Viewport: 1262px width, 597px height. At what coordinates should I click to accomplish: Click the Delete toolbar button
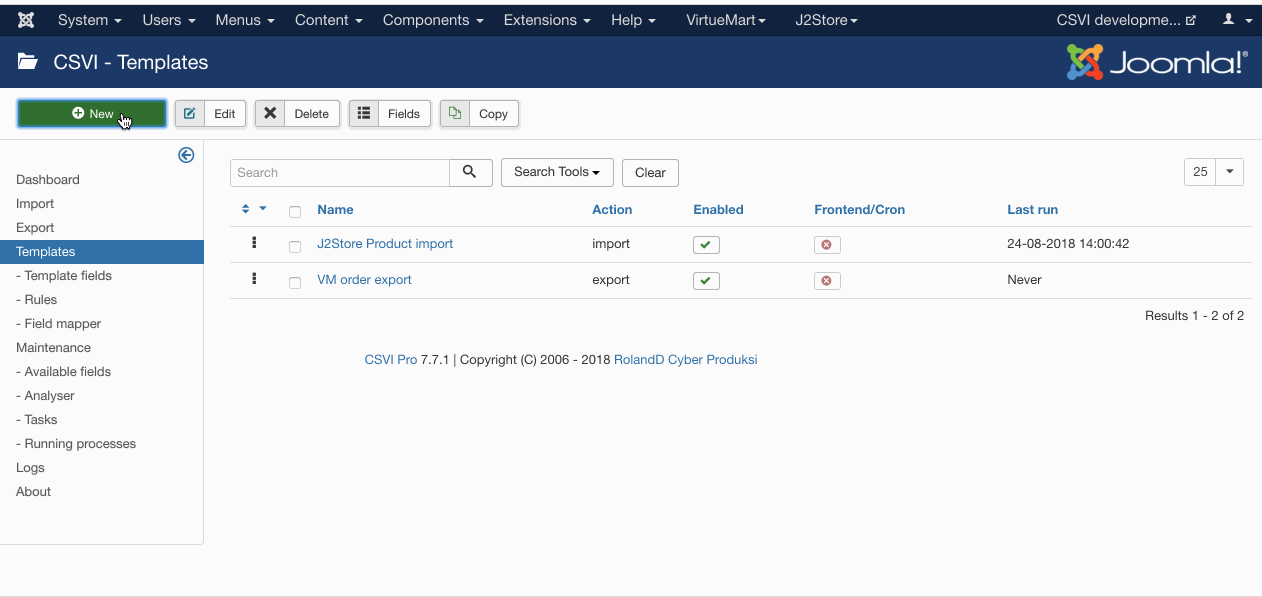(297, 114)
